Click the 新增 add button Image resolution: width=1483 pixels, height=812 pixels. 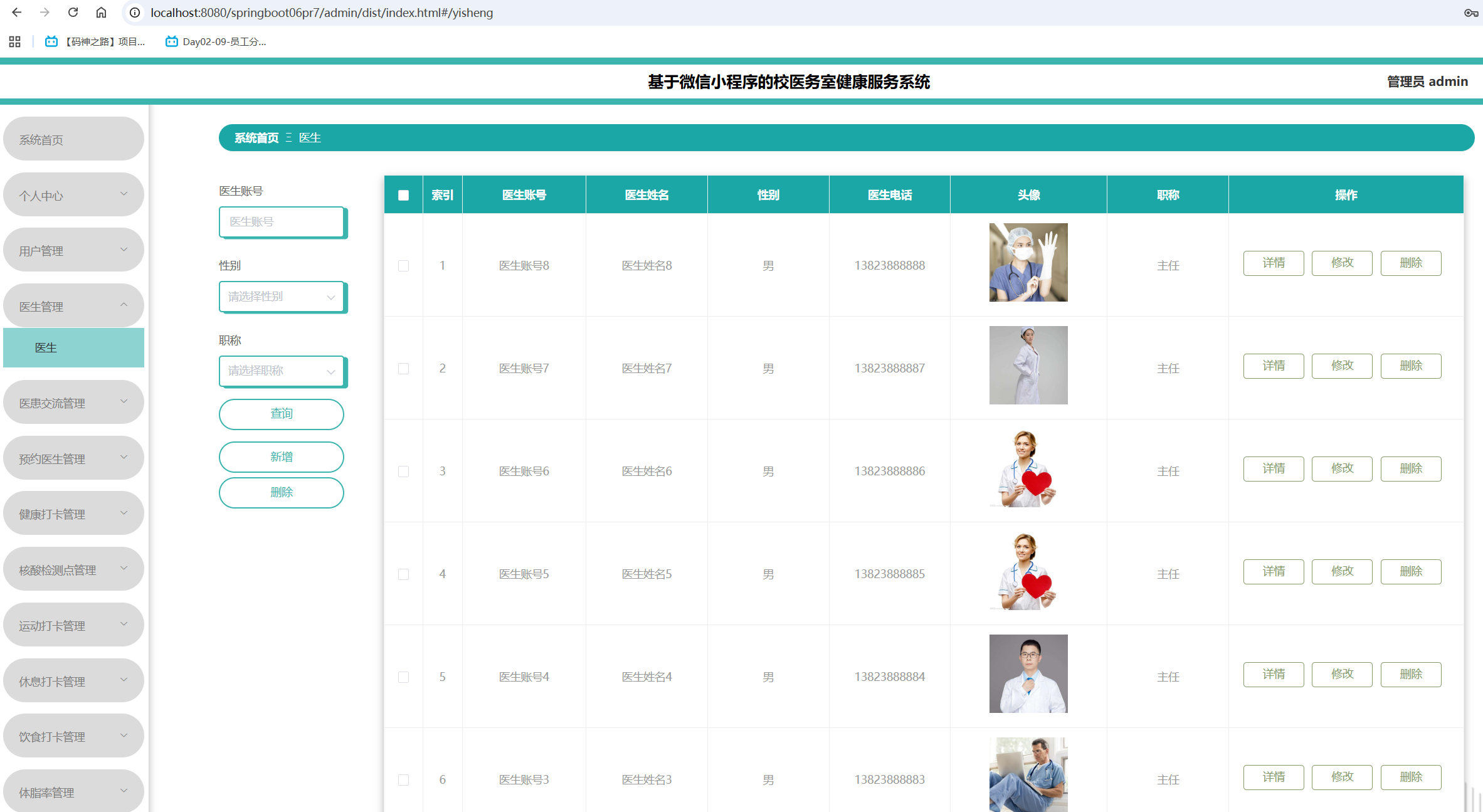(282, 456)
